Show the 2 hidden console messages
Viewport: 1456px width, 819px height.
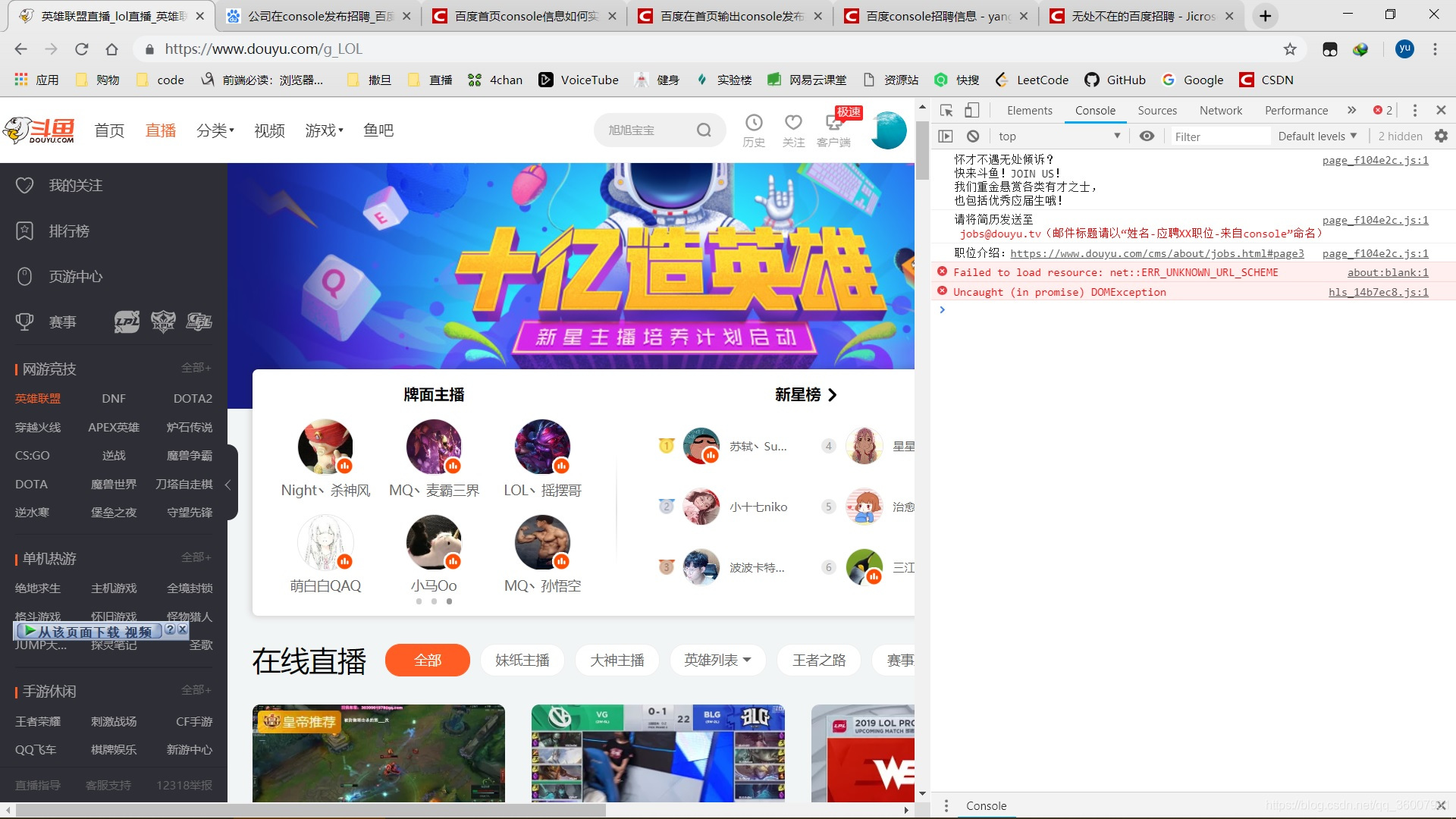coord(1400,136)
